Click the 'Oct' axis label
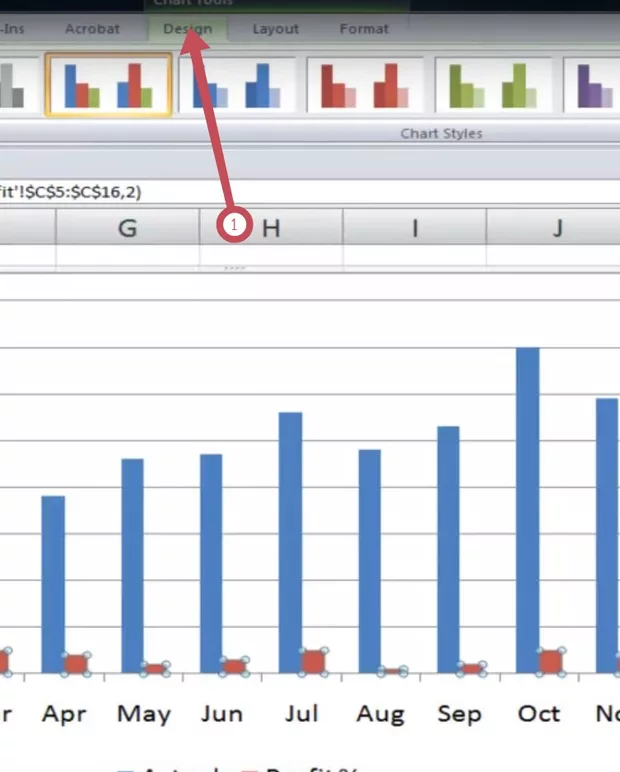620x772 pixels. [539, 713]
